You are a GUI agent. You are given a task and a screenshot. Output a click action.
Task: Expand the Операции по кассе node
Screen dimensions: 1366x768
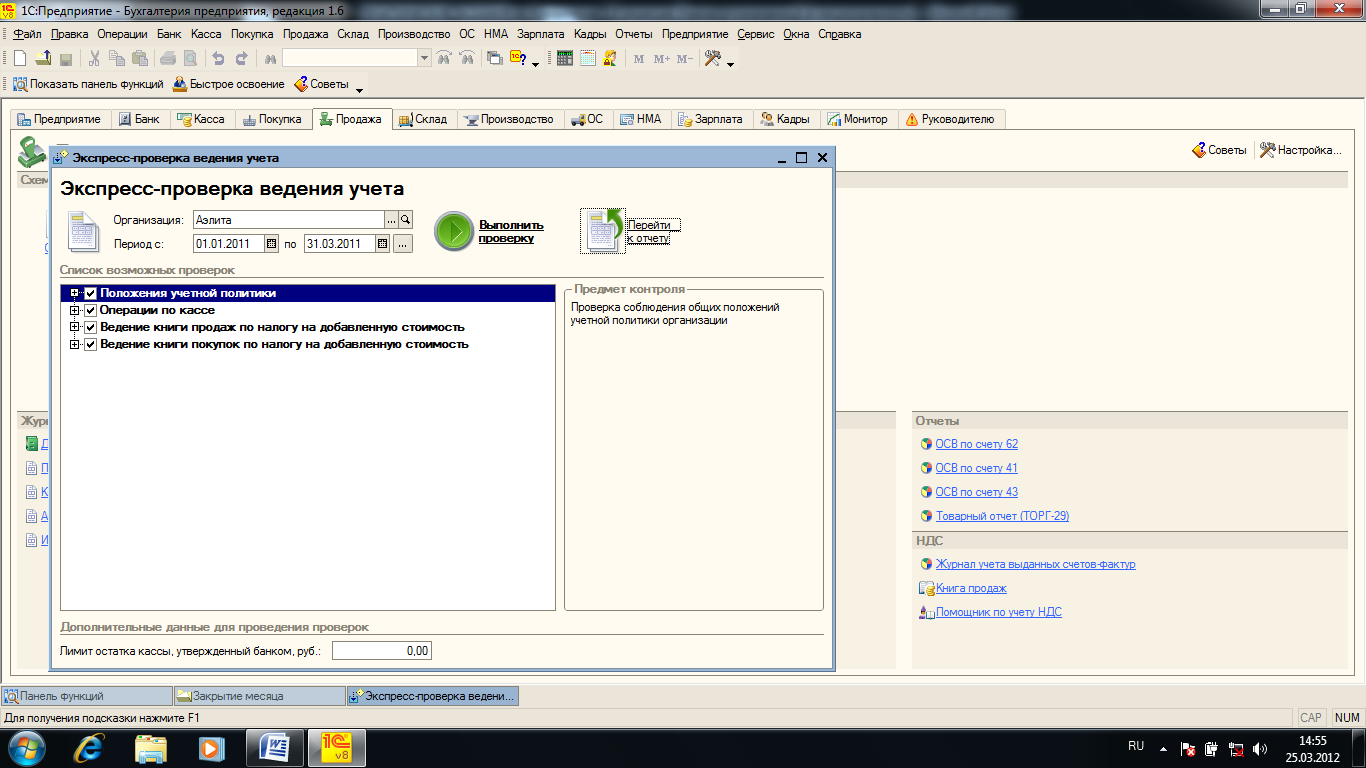tap(75, 310)
